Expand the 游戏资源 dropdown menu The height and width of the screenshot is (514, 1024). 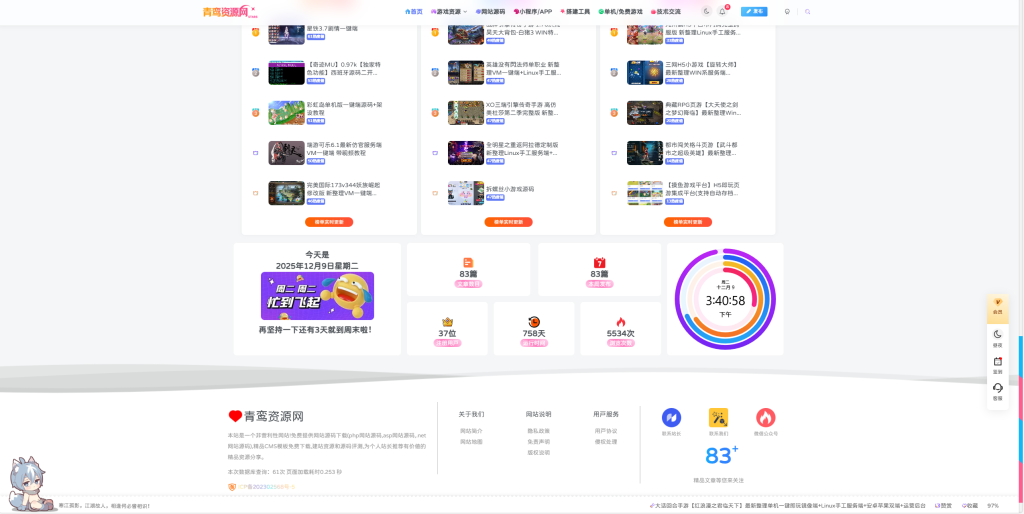pos(449,11)
